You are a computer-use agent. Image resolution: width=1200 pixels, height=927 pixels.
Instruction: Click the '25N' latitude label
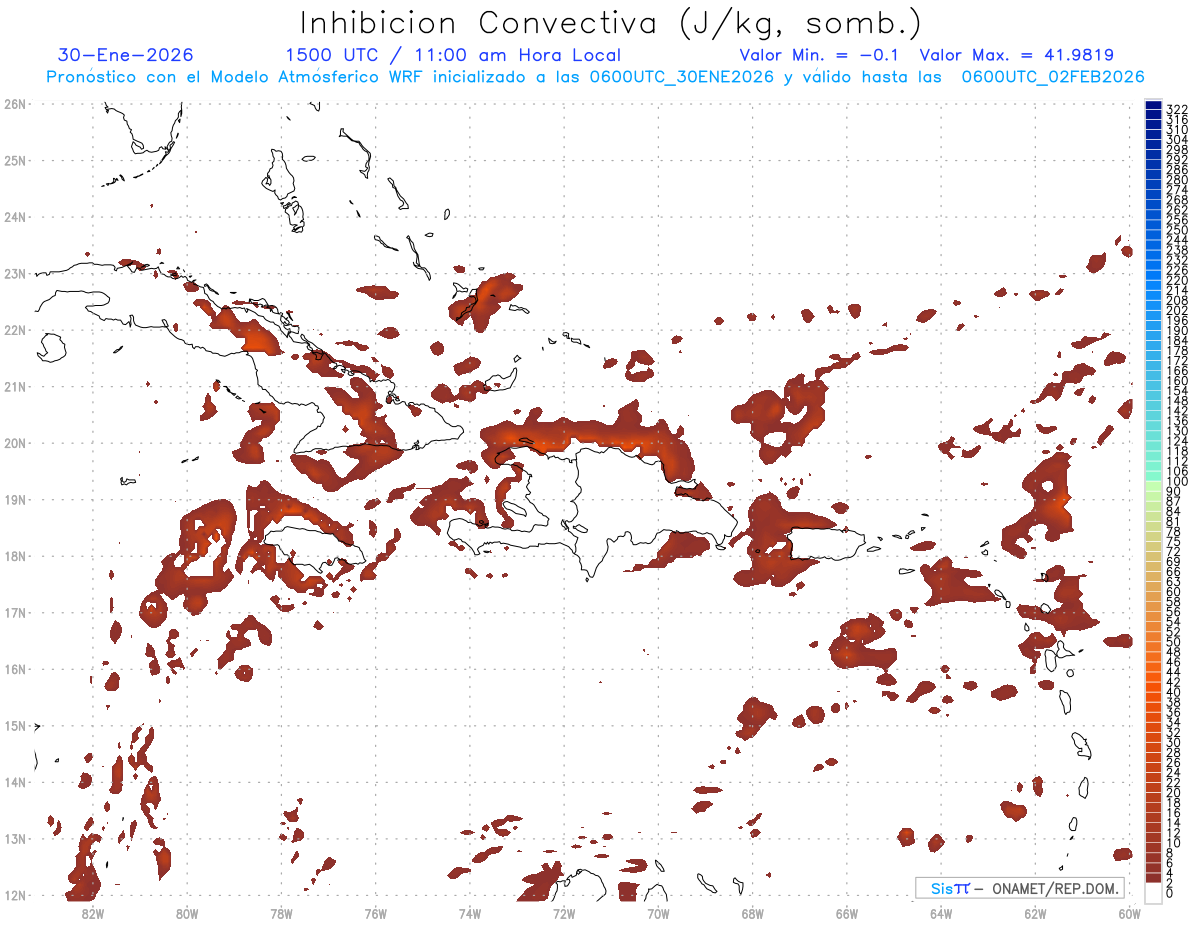pos(14,160)
